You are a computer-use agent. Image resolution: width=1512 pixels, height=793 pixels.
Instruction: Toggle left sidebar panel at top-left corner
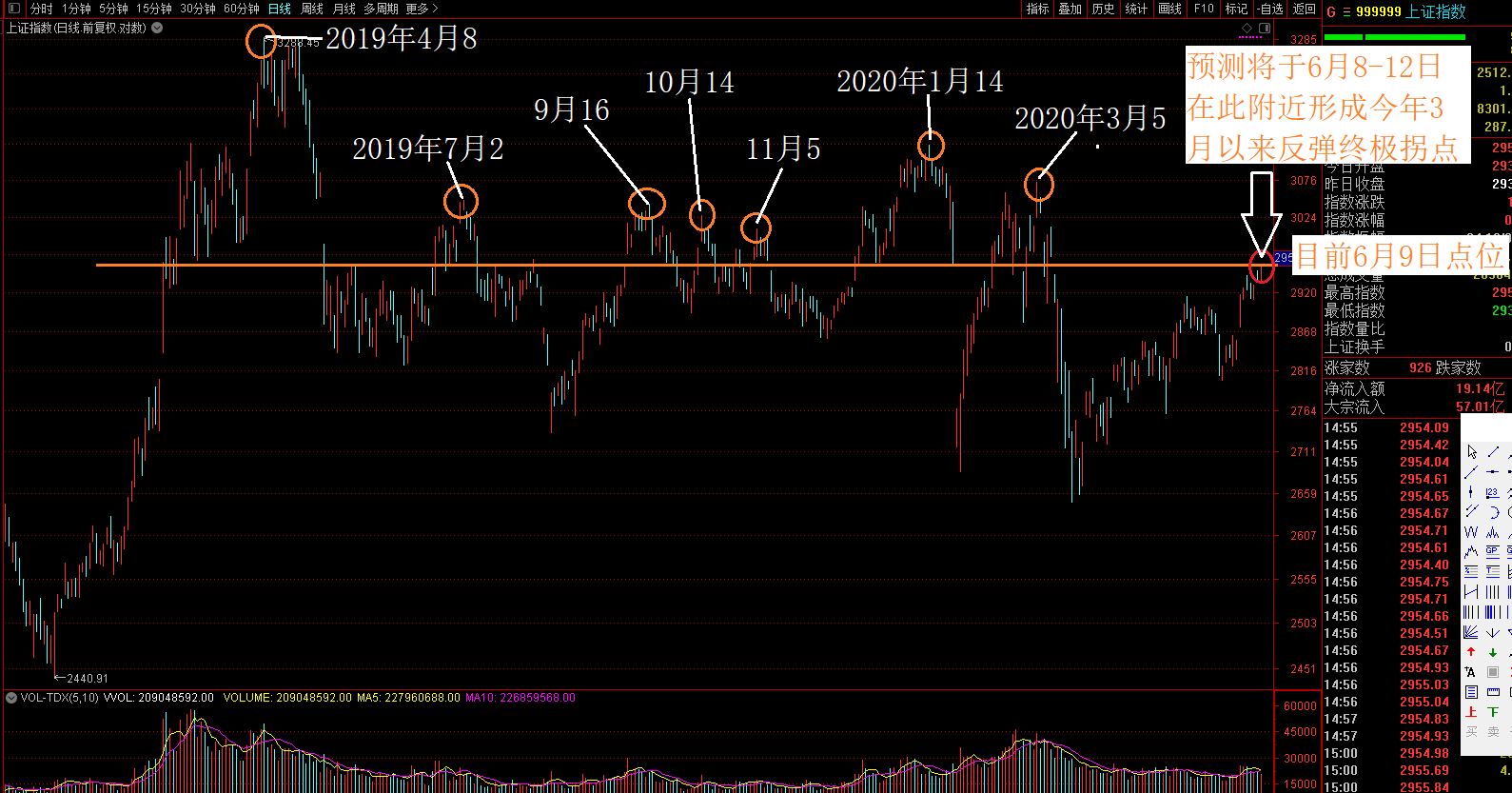point(13,9)
